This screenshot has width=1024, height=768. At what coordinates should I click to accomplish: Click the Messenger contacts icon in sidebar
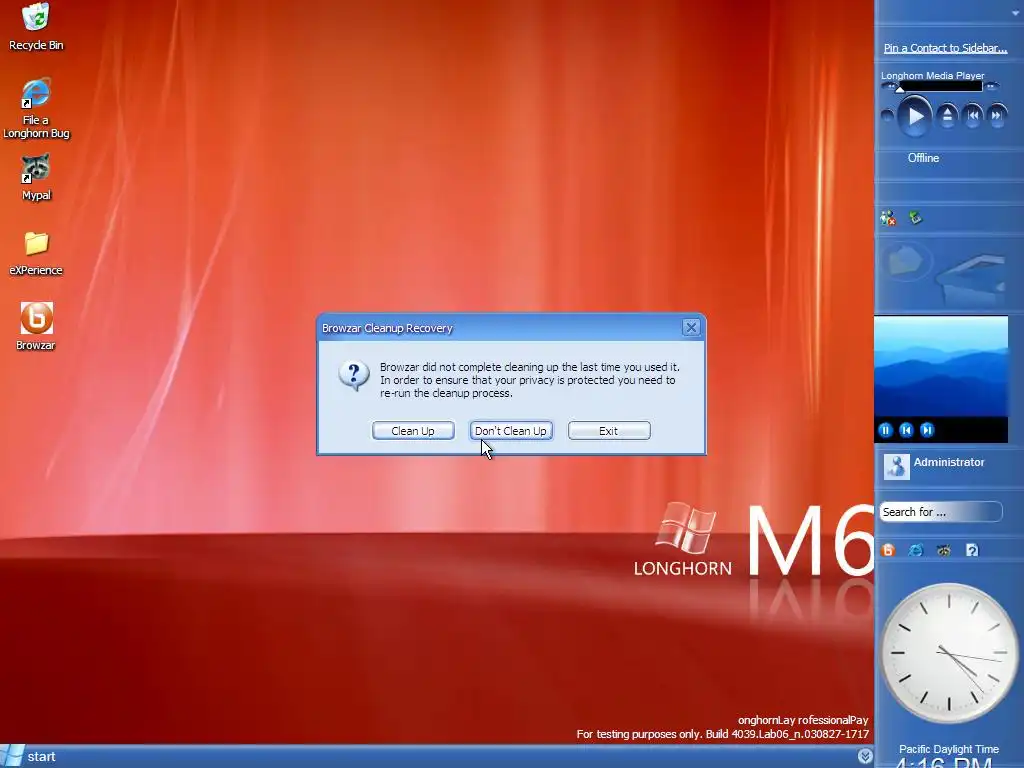(888, 218)
